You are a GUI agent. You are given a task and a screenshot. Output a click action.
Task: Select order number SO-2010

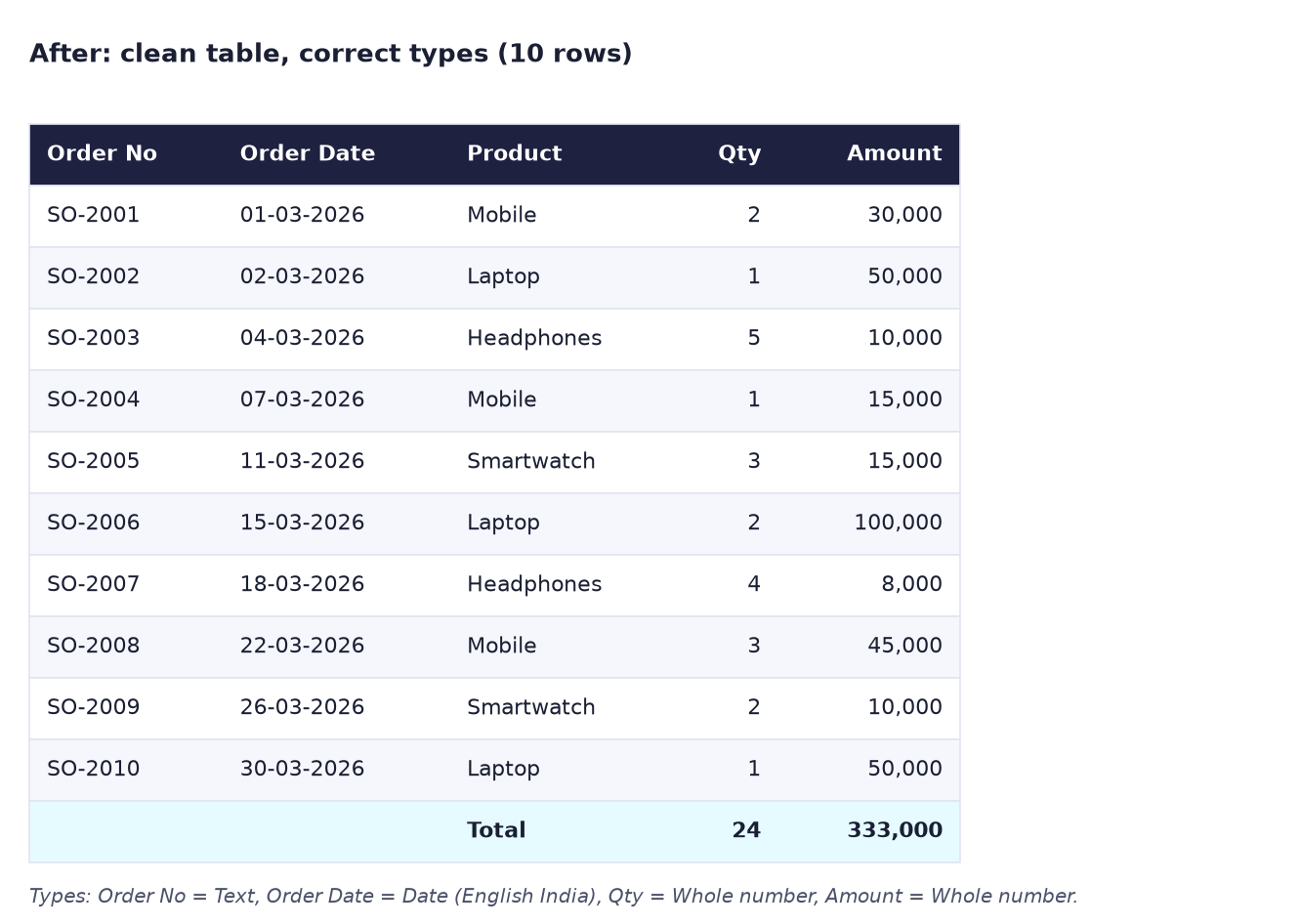click(94, 770)
